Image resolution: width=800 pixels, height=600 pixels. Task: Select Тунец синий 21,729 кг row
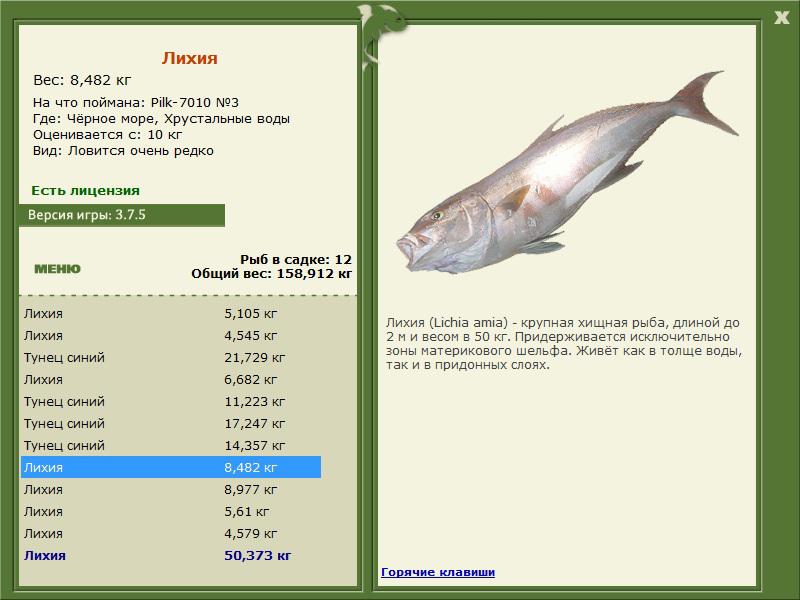(171, 358)
